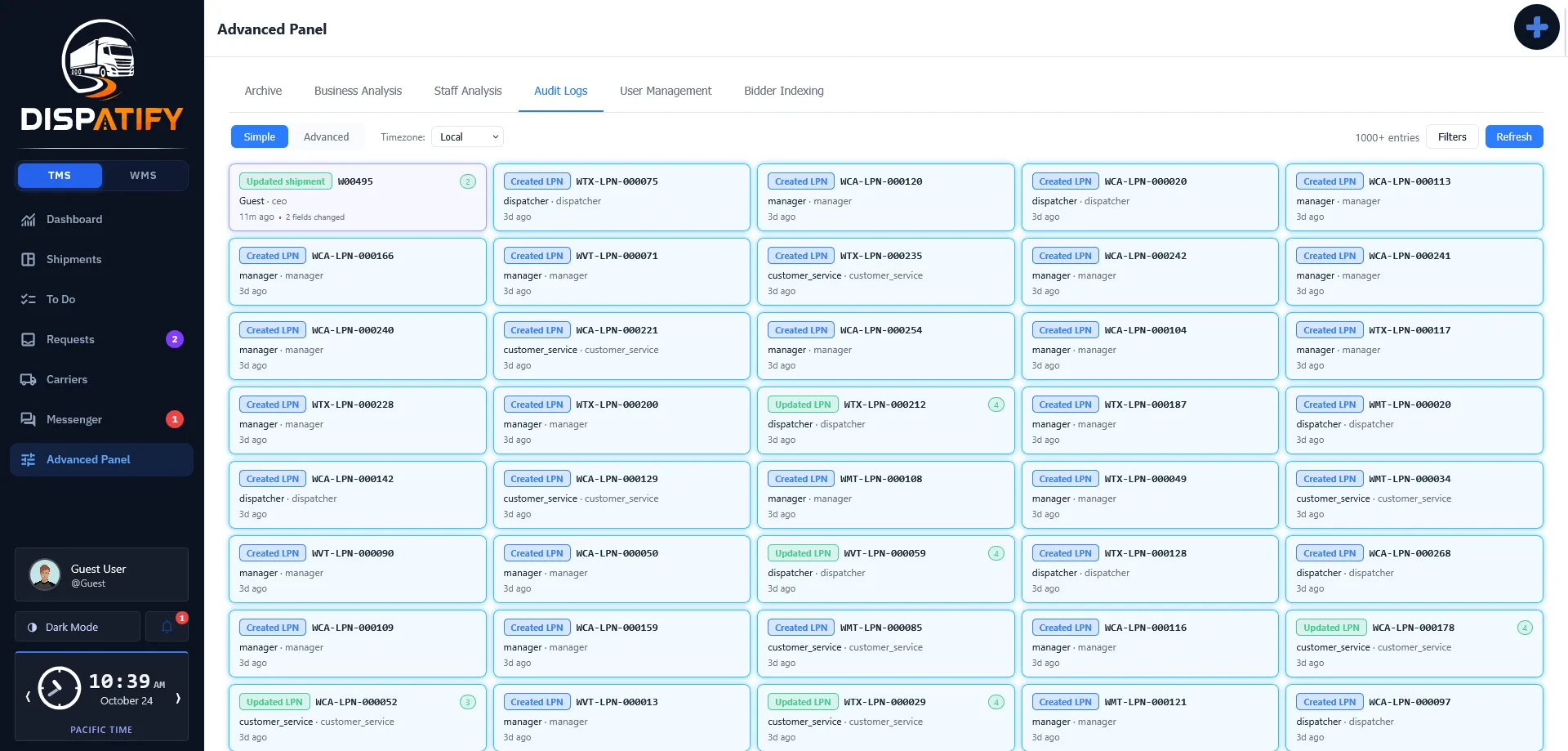Click the Refresh button
The width and height of the screenshot is (1568, 751).
point(1514,136)
